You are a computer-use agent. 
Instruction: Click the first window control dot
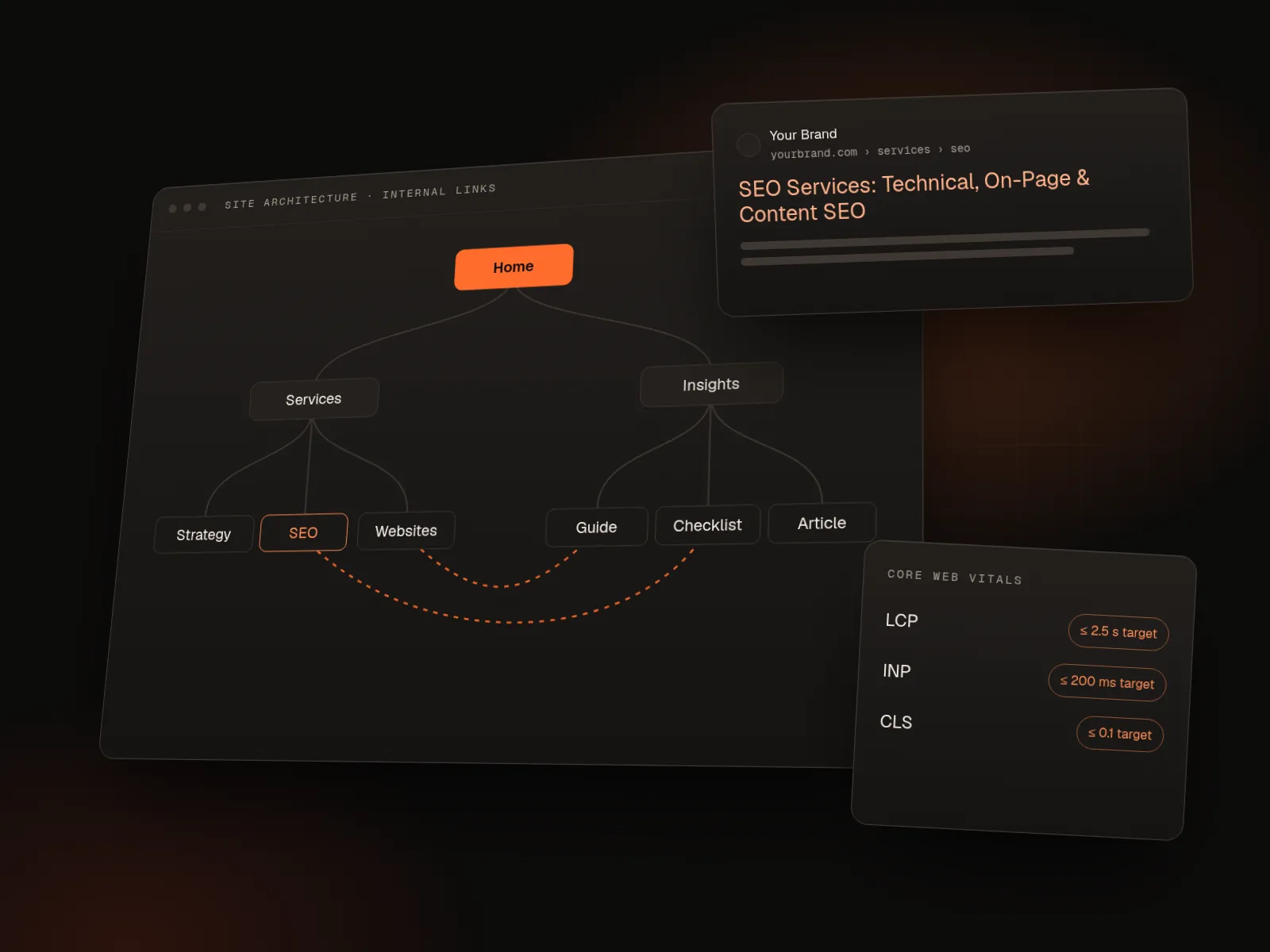coord(173,209)
